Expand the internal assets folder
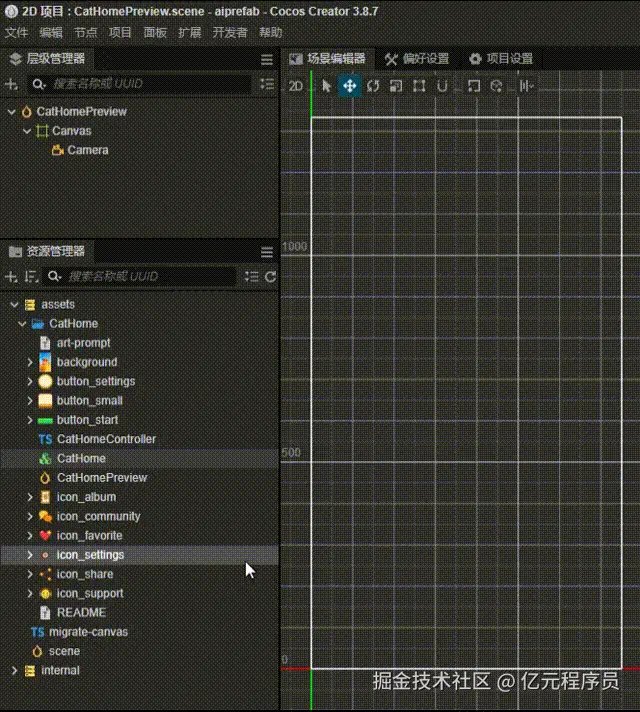 (14, 670)
